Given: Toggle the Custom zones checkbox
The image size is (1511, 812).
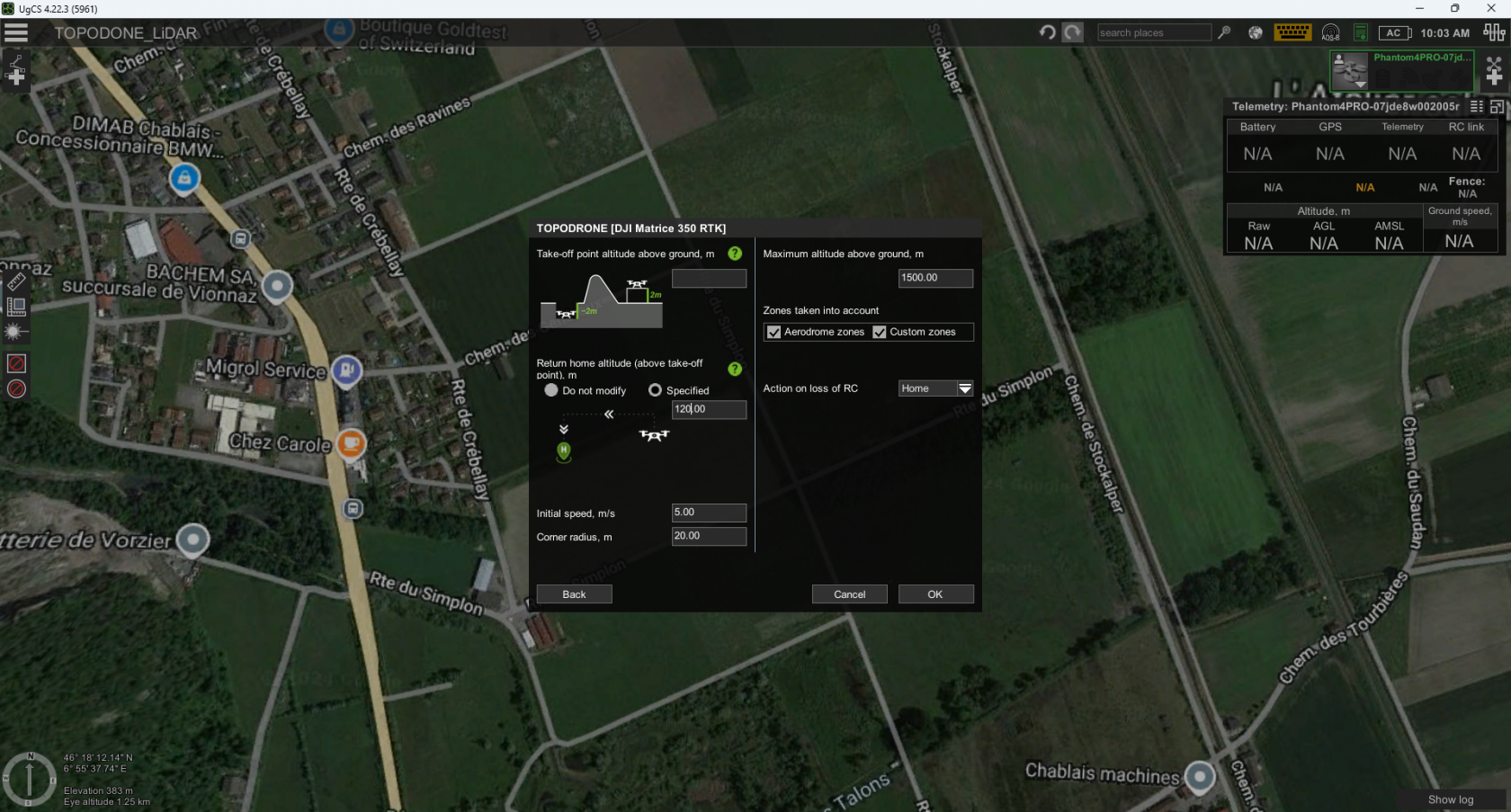Looking at the screenshot, I should tap(879, 332).
